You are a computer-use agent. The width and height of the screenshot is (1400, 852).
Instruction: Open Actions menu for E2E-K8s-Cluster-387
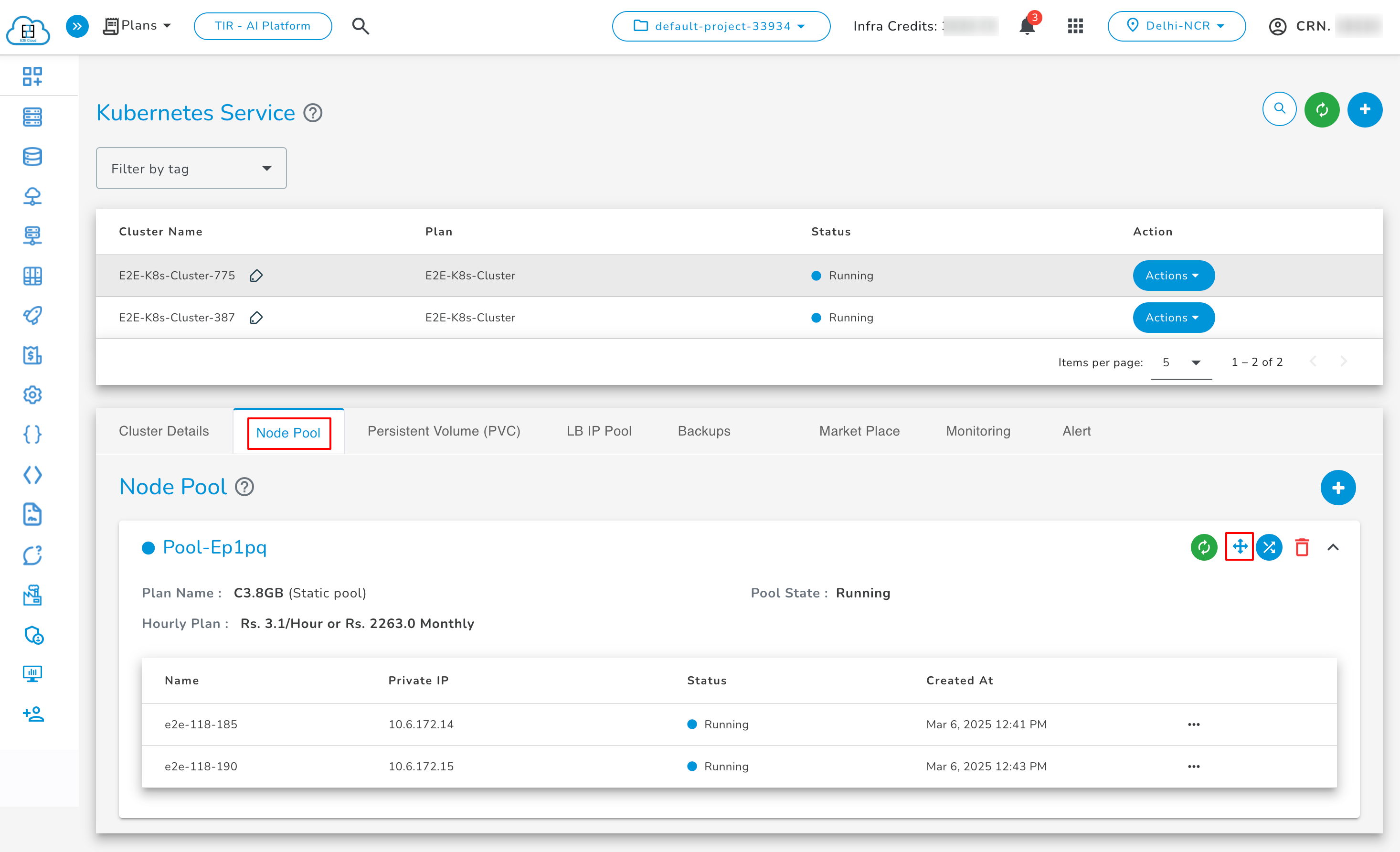click(x=1174, y=318)
